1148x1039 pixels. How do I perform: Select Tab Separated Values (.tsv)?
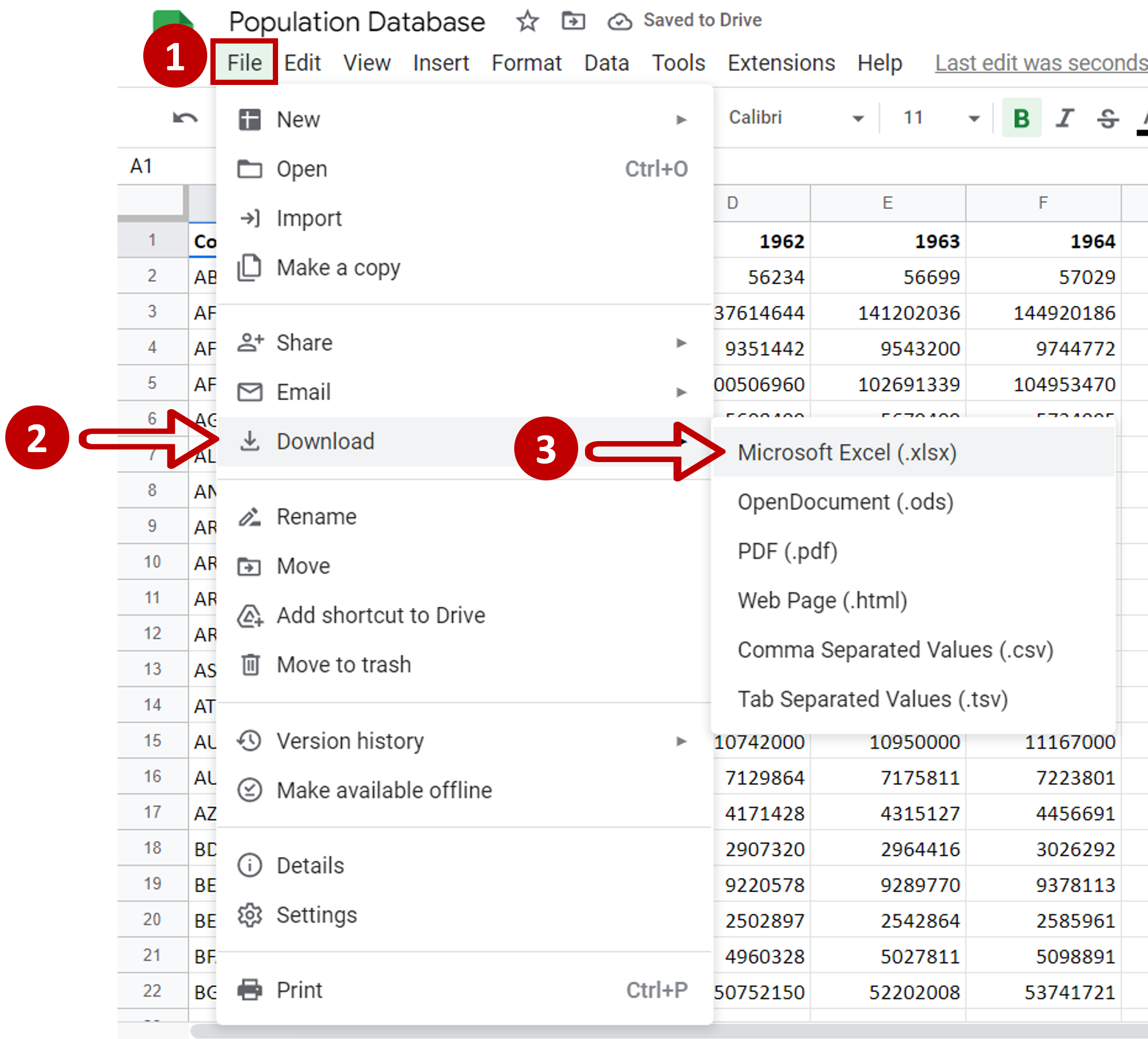(x=913, y=699)
